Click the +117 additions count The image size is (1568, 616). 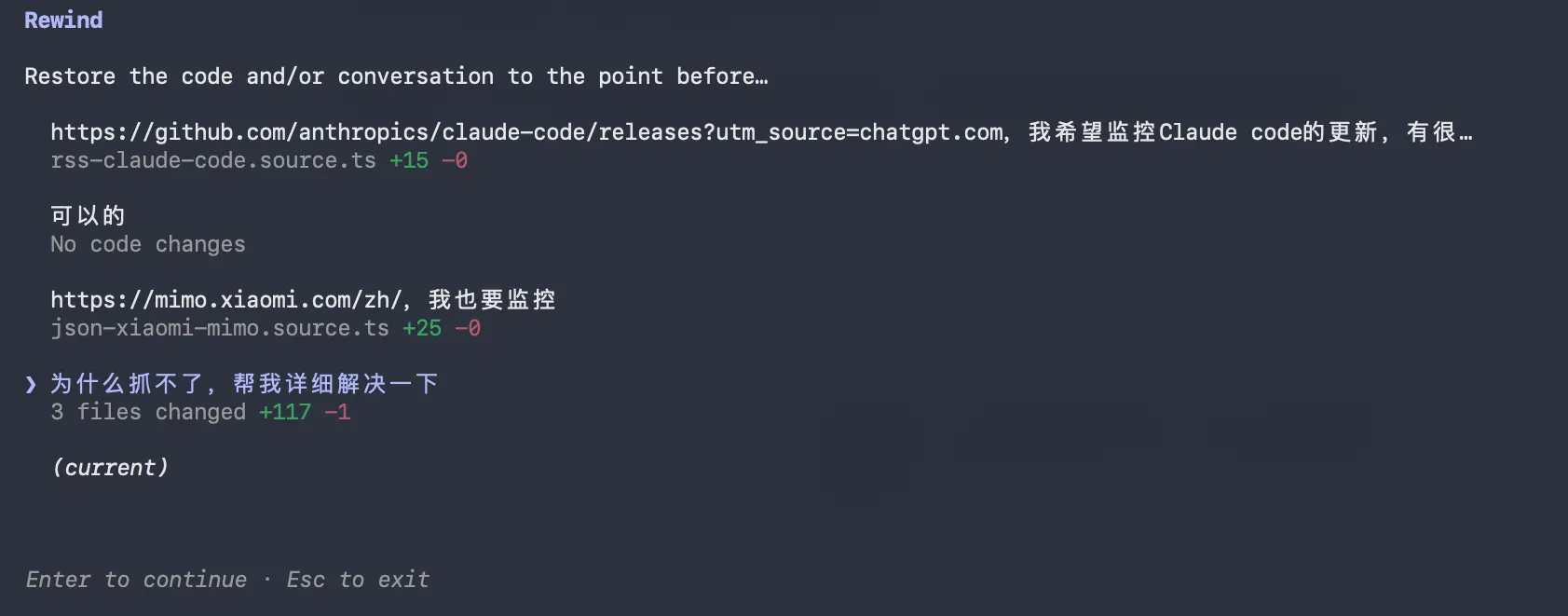pyautogui.click(x=285, y=412)
